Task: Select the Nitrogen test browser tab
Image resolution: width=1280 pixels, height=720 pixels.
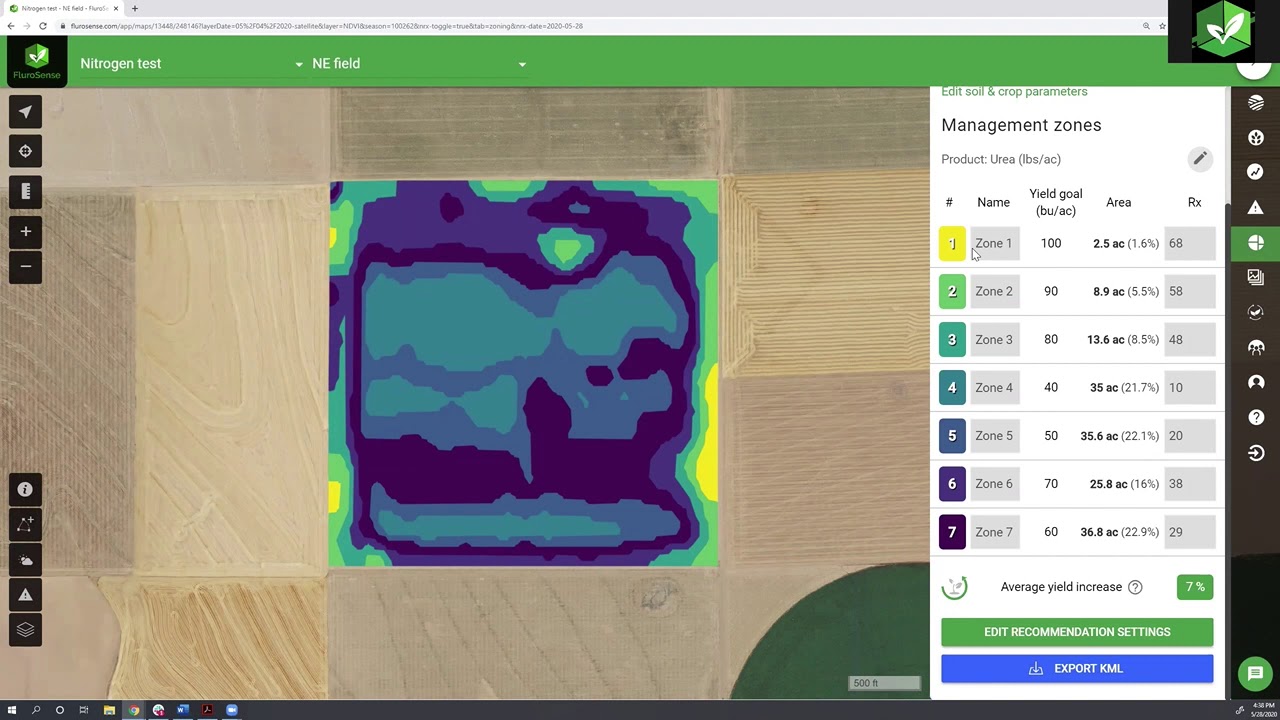Action: pyautogui.click(x=62, y=8)
